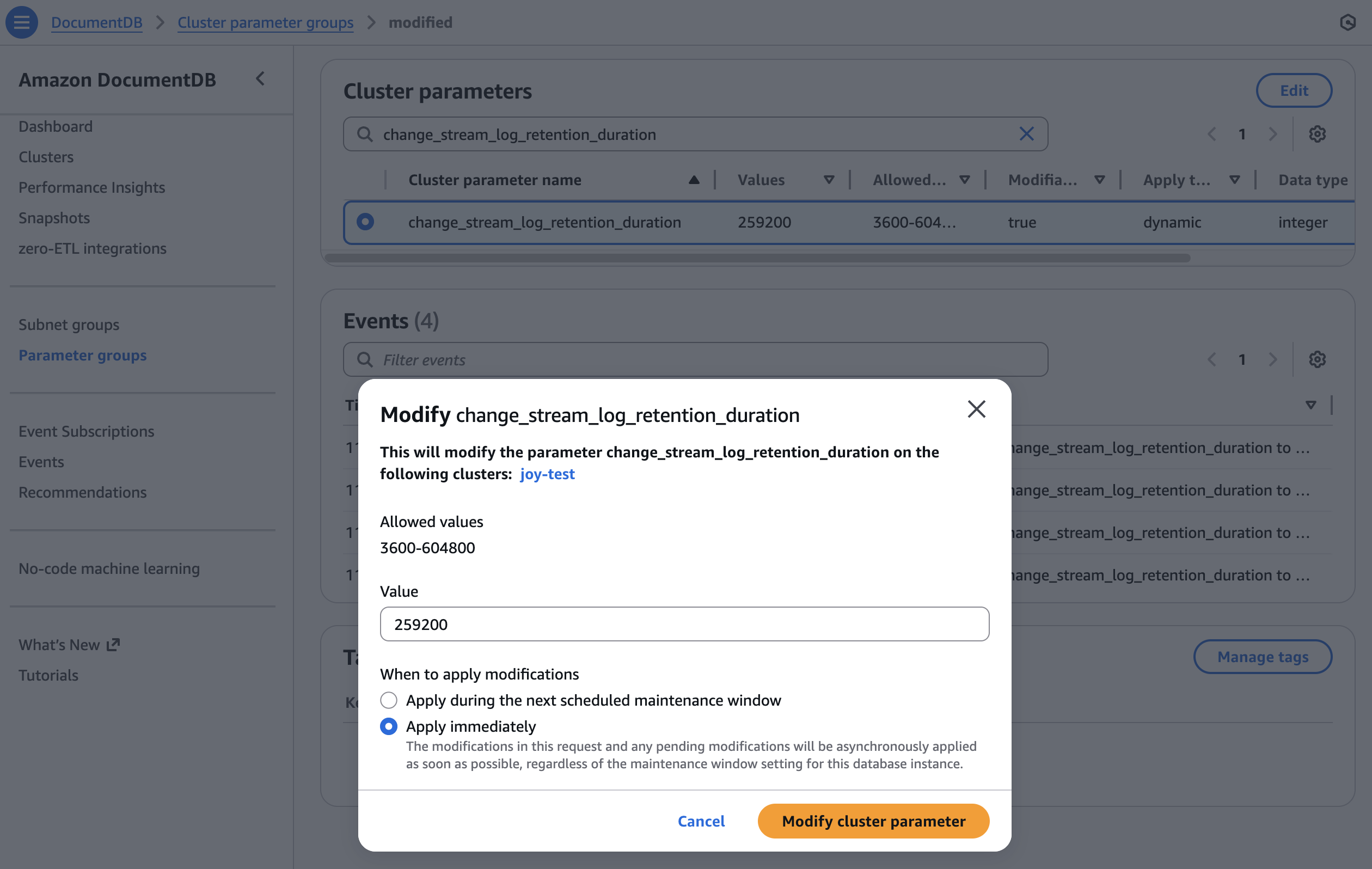Open the hamburger navigation menu icon
This screenshot has height=869, width=1372.
click(x=22, y=22)
